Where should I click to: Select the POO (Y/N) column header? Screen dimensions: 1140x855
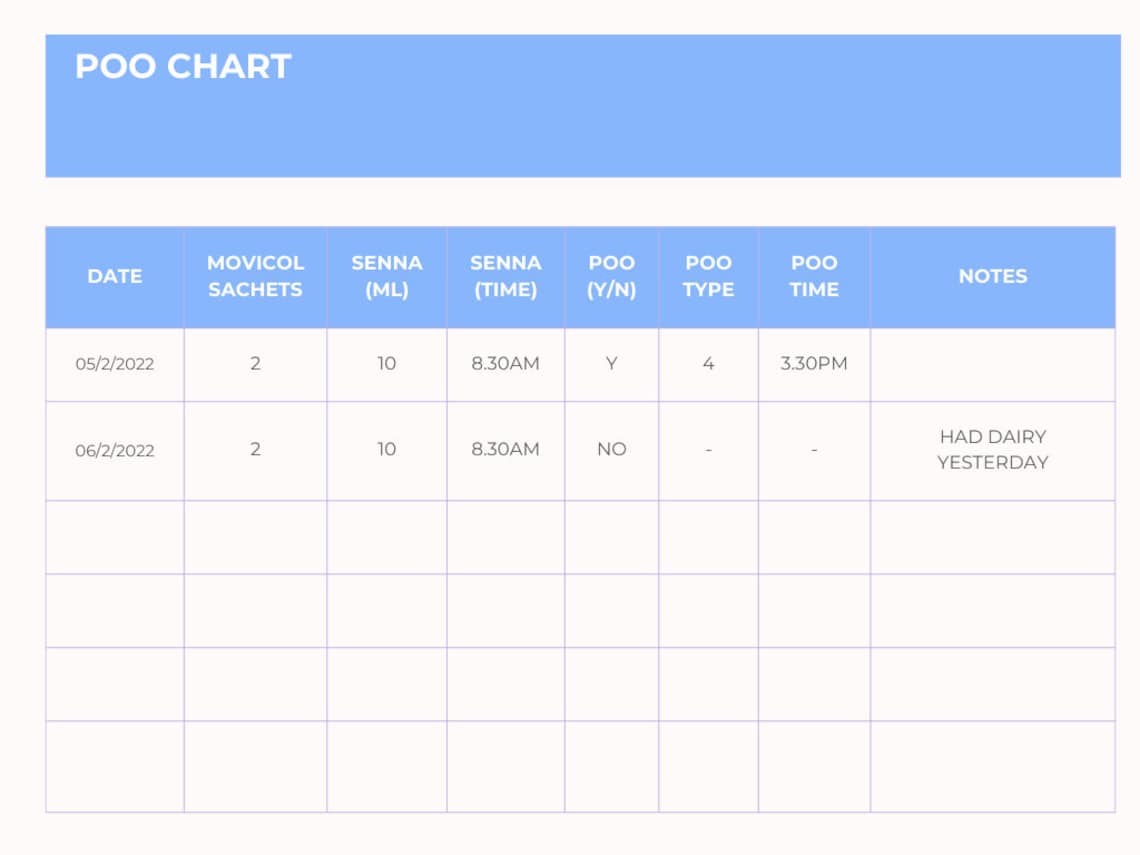(612, 277)
